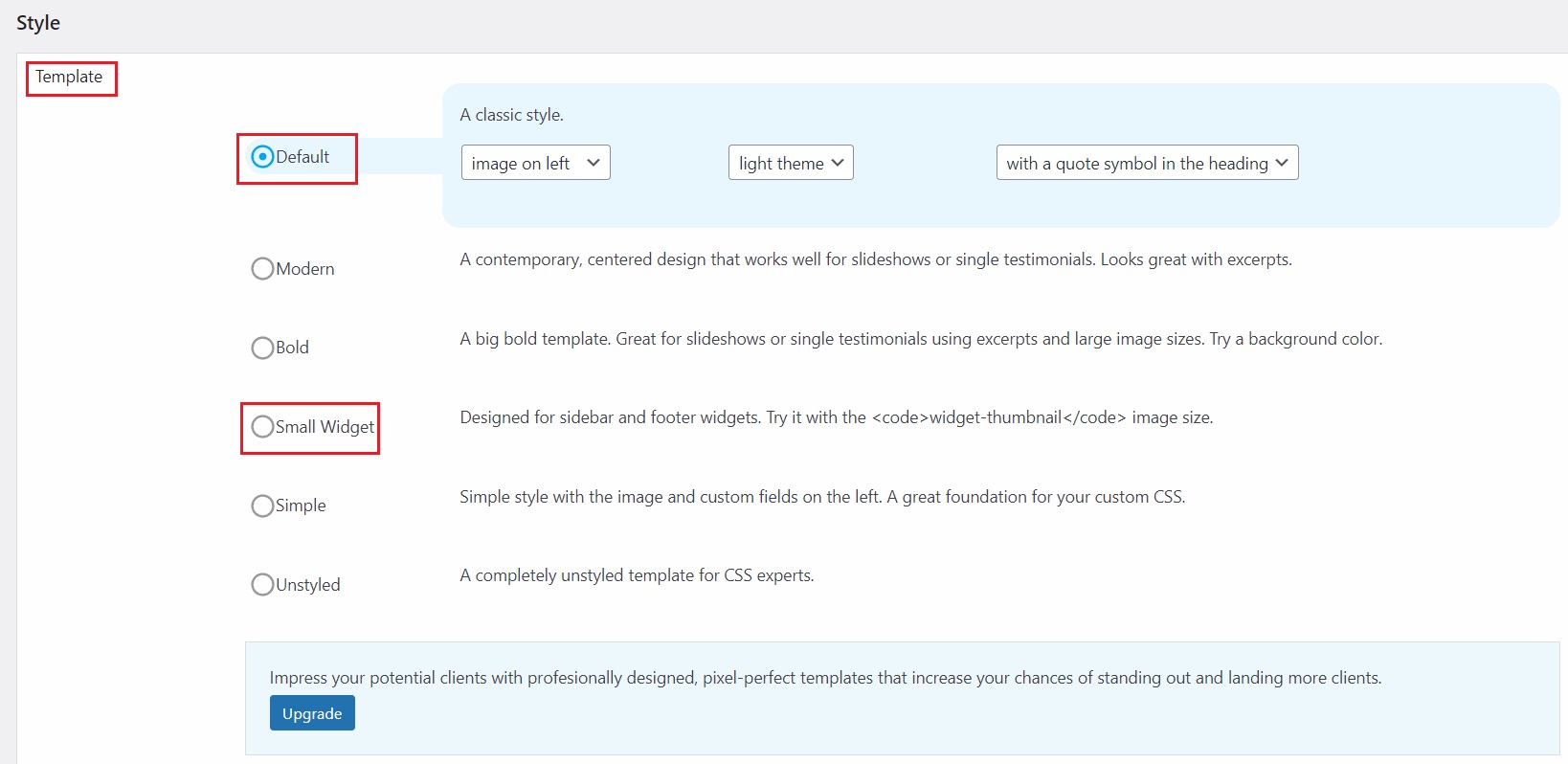Pick the Small Widget template
The image size is (1568, 764).
262,427
